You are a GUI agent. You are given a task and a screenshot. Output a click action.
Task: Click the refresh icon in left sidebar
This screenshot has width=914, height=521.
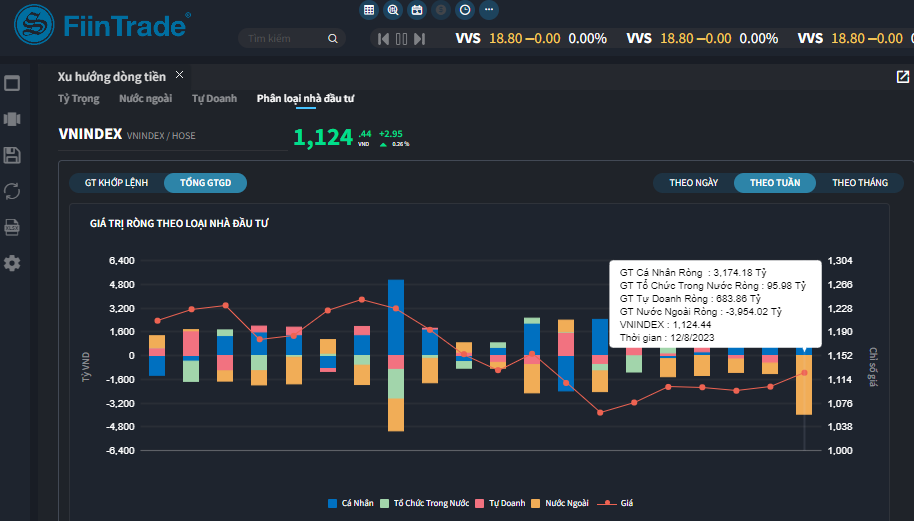pyautogui.click(x=12, y=191)
